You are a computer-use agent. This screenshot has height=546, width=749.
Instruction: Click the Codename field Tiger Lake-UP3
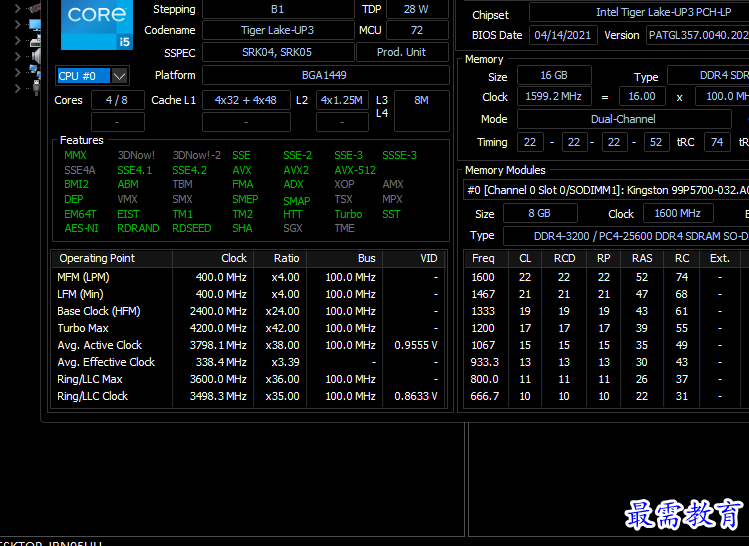(x=278, y=30)
